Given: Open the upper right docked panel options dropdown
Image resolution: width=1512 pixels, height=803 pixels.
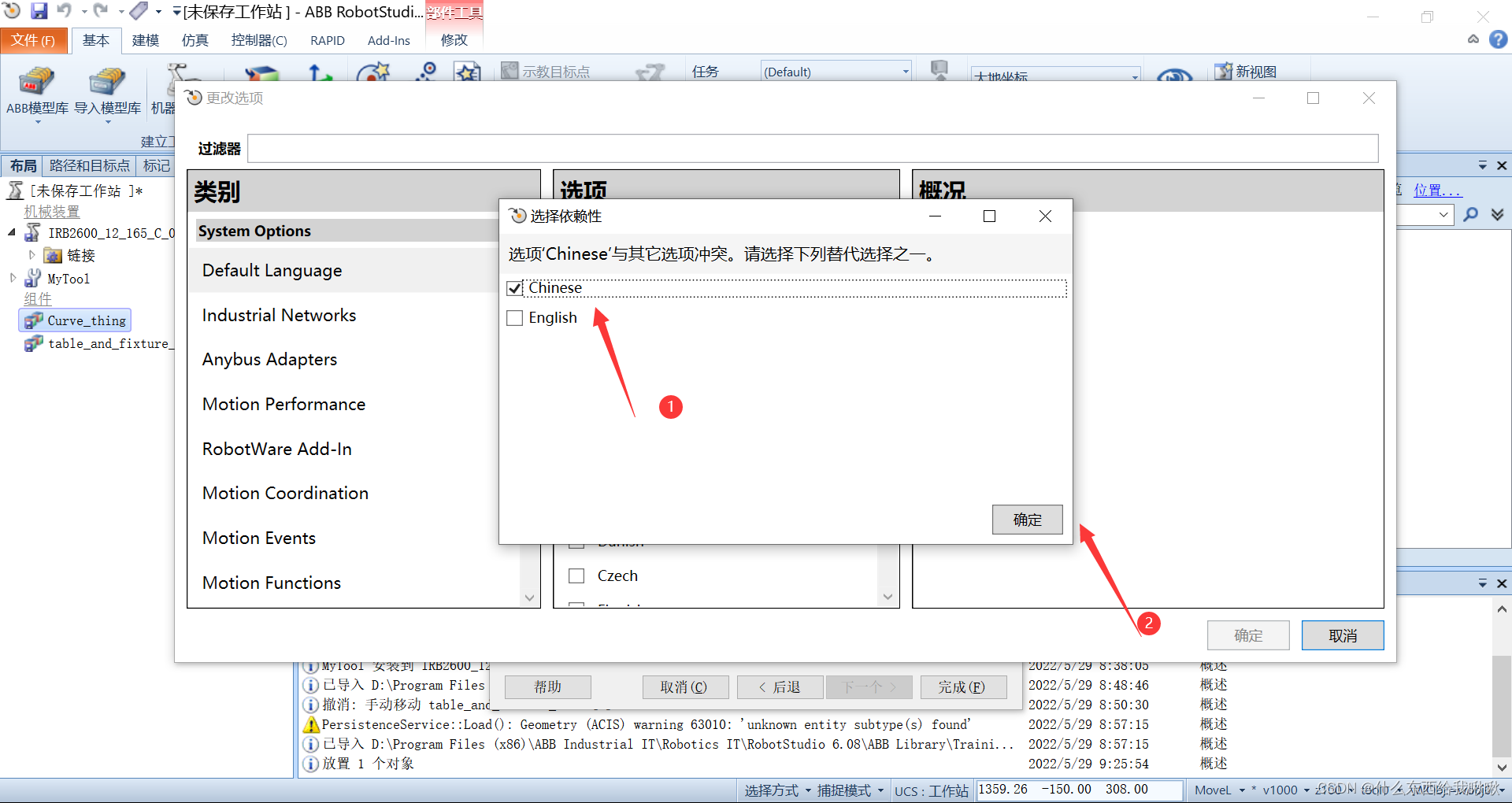Looking at the screenshot, I should (1482, 165).
